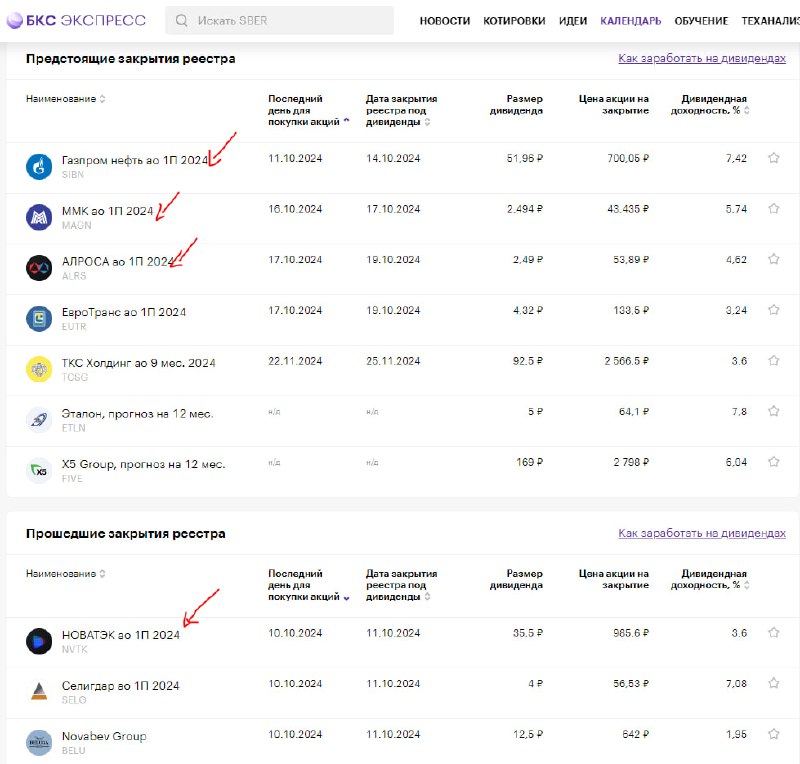The image size is (800, 764).
Task: Star Газпром нефть as favorite
Action: click(773, 158)
